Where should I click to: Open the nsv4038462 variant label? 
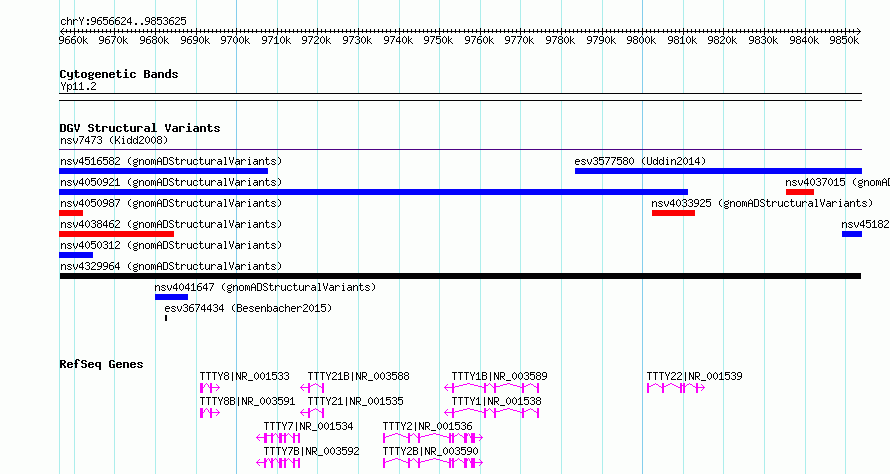click(x=171, y=224)
